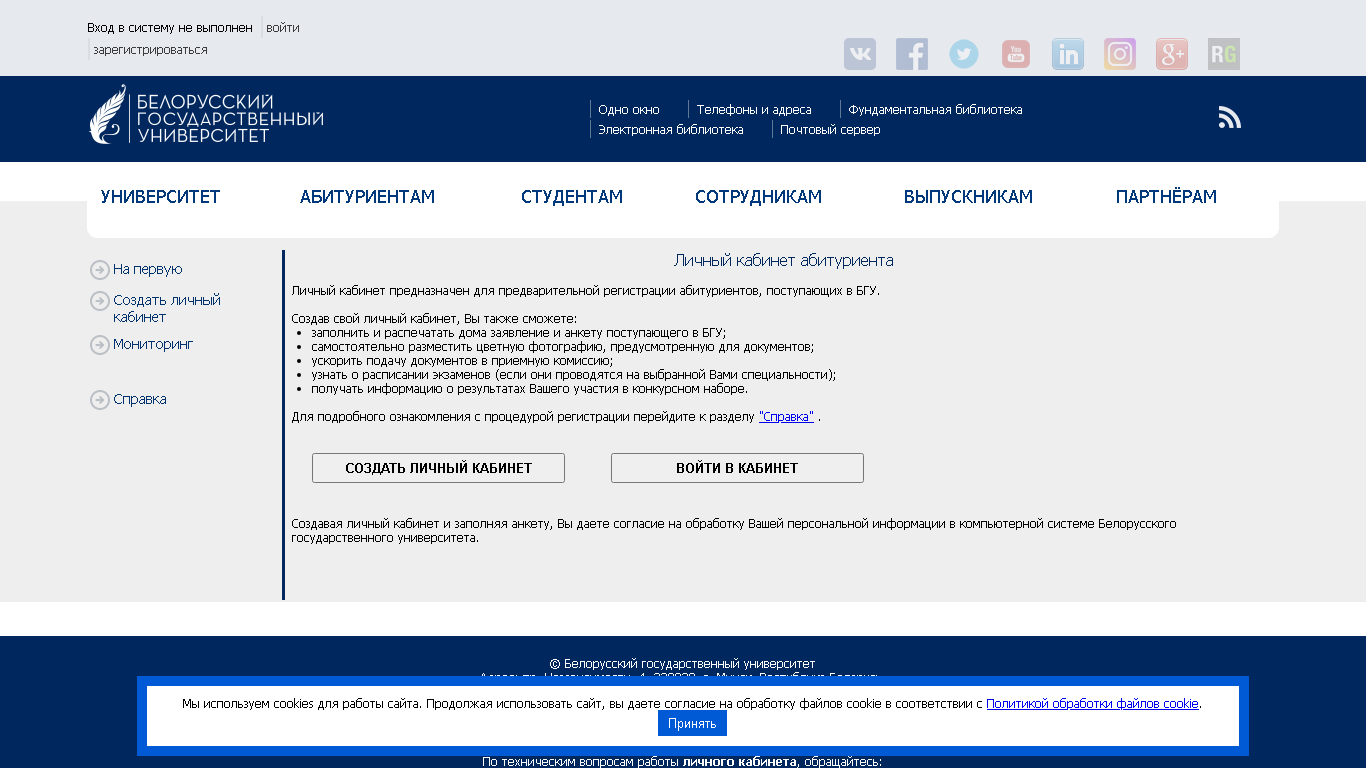Open the СТУДЕНТАМ menu
Image resolution: width=1366 pixels, height=768 pixels.
tap(572, 197)
